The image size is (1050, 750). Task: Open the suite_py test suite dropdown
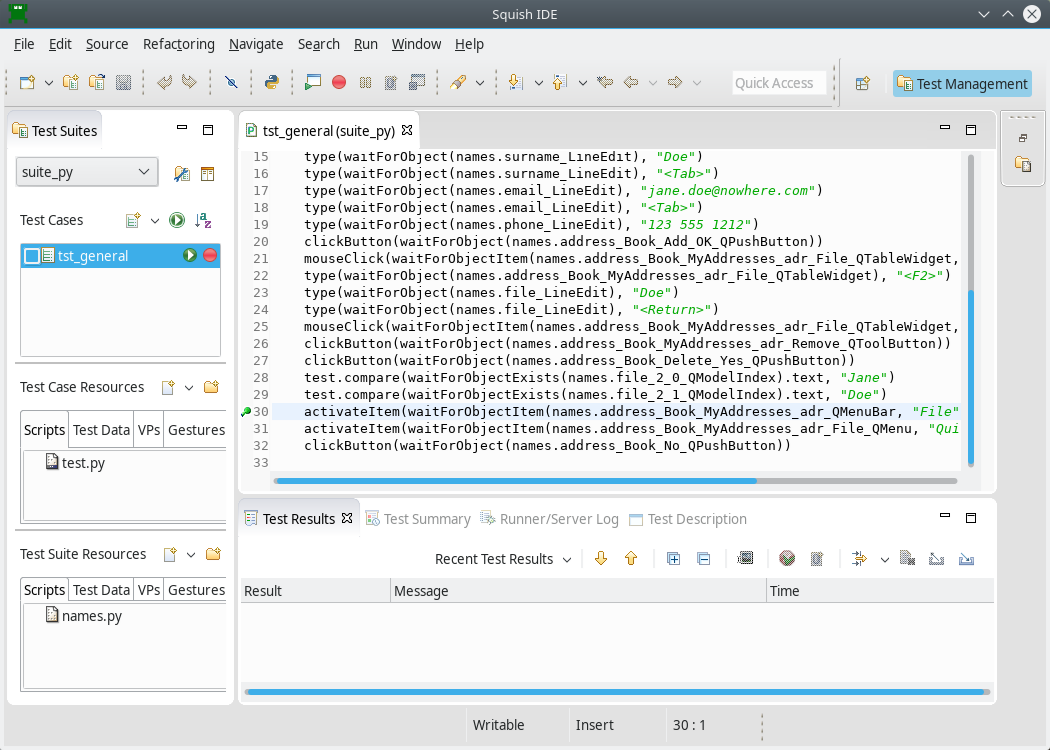87,172
